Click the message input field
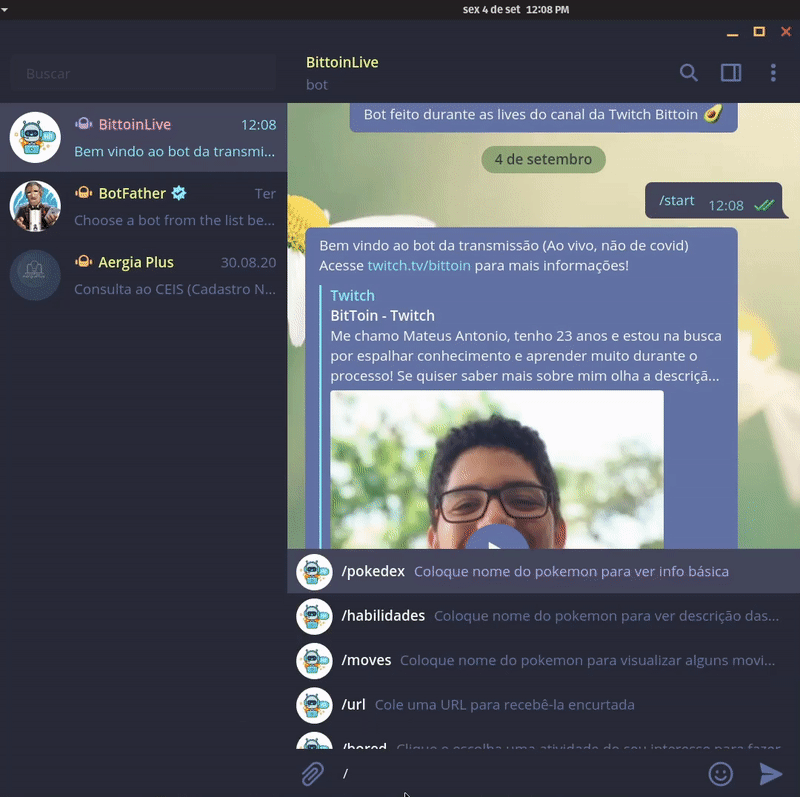 pyautogui.click(x=518, y=774)
